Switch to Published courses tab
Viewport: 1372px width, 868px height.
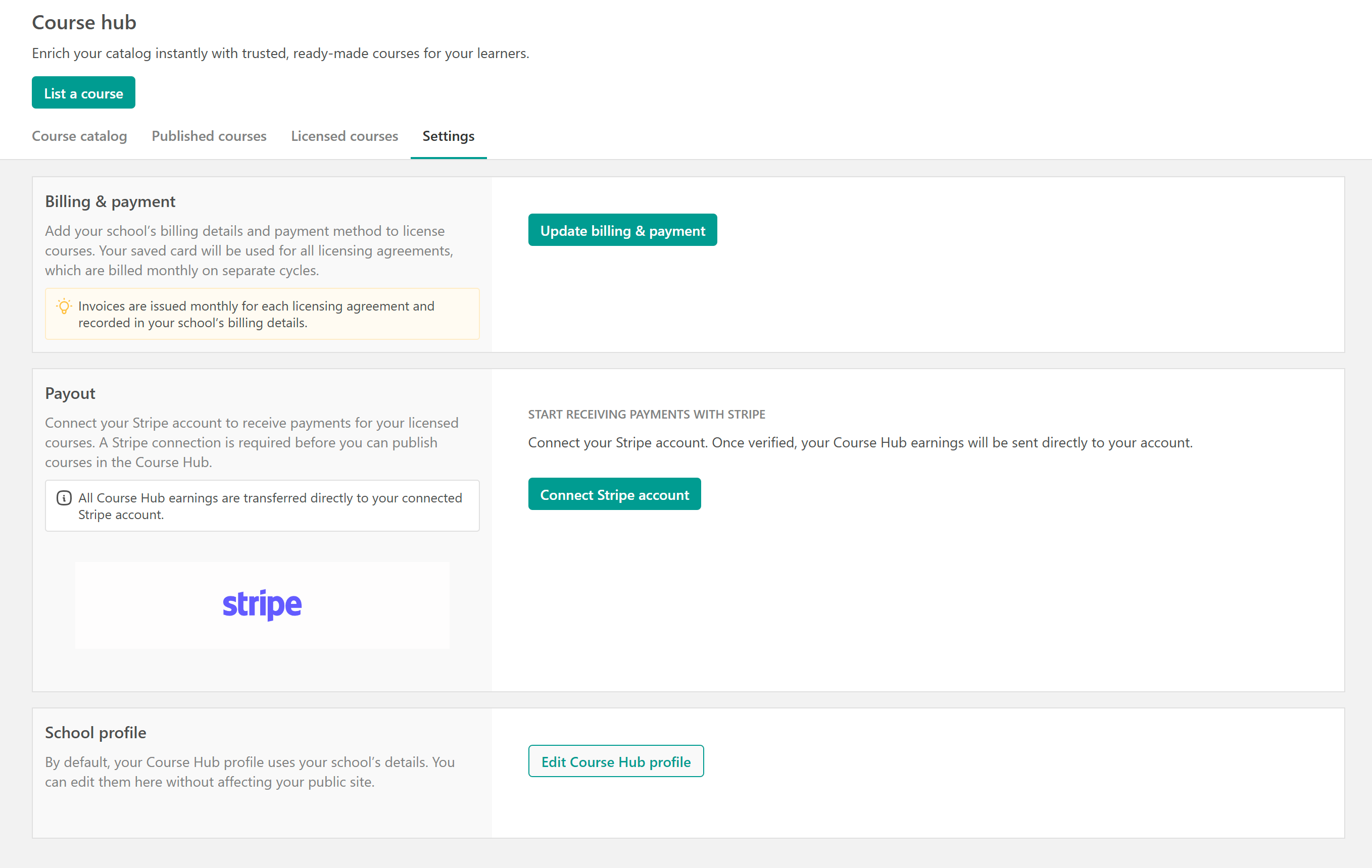[209, 136]
